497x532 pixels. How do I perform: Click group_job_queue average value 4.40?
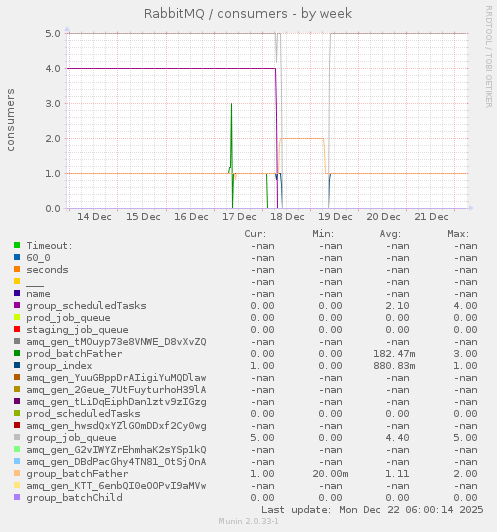pyautogui.click(x=397, y=438)
